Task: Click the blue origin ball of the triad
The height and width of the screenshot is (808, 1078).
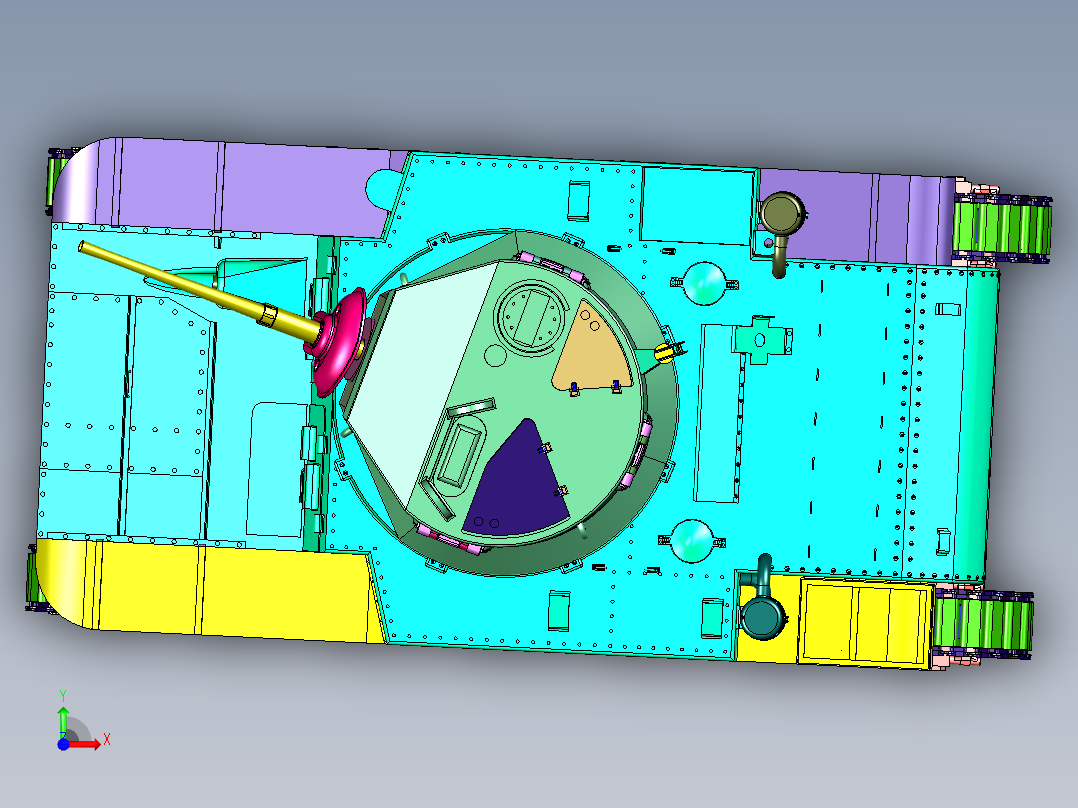Action: [x=63, y=744]
